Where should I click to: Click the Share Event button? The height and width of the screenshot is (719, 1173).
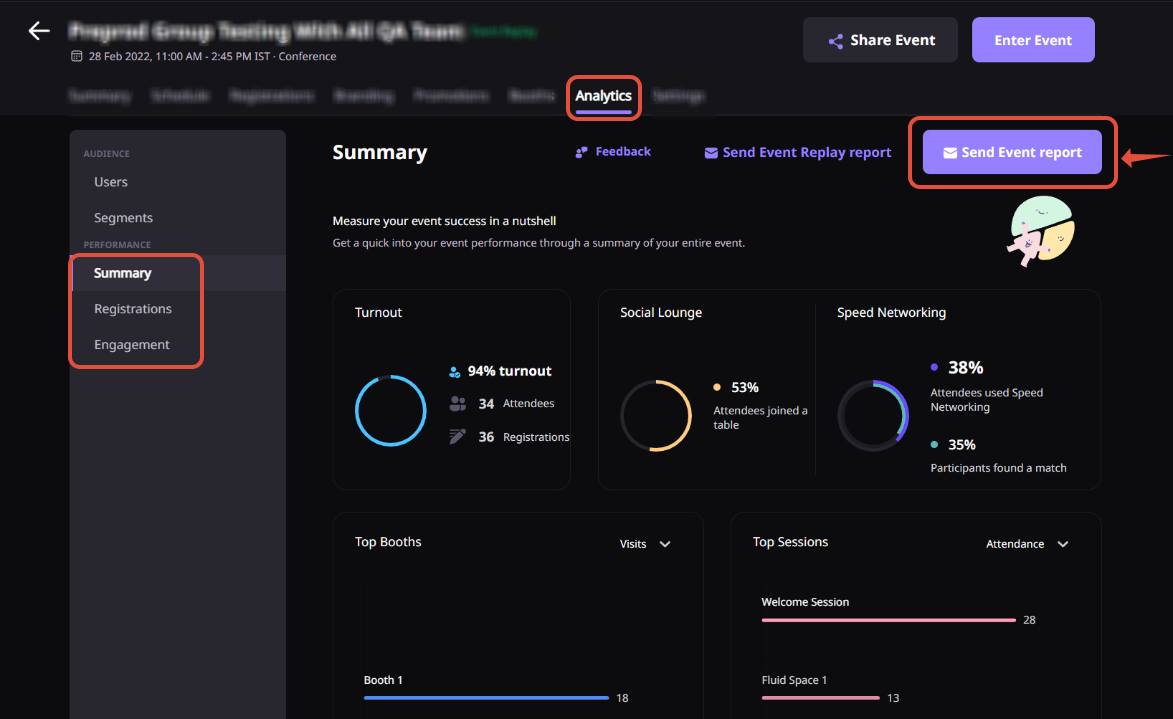(x=880, y=39)
